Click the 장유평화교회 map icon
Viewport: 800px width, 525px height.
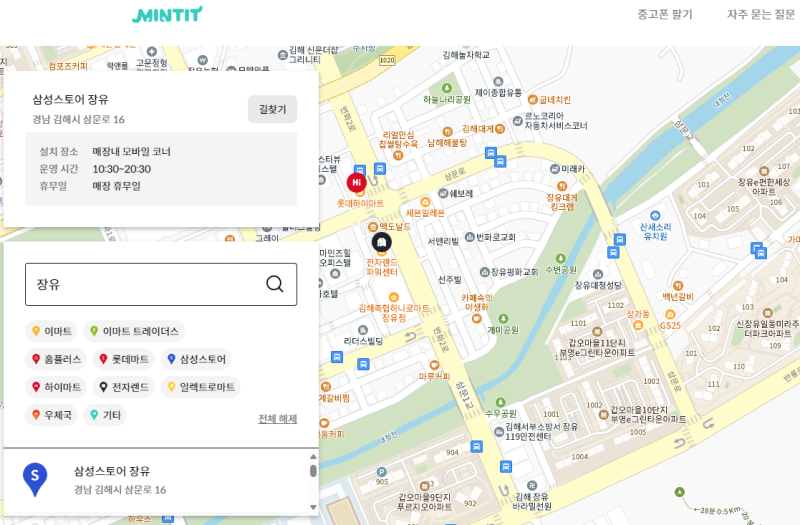click(485, 272)
